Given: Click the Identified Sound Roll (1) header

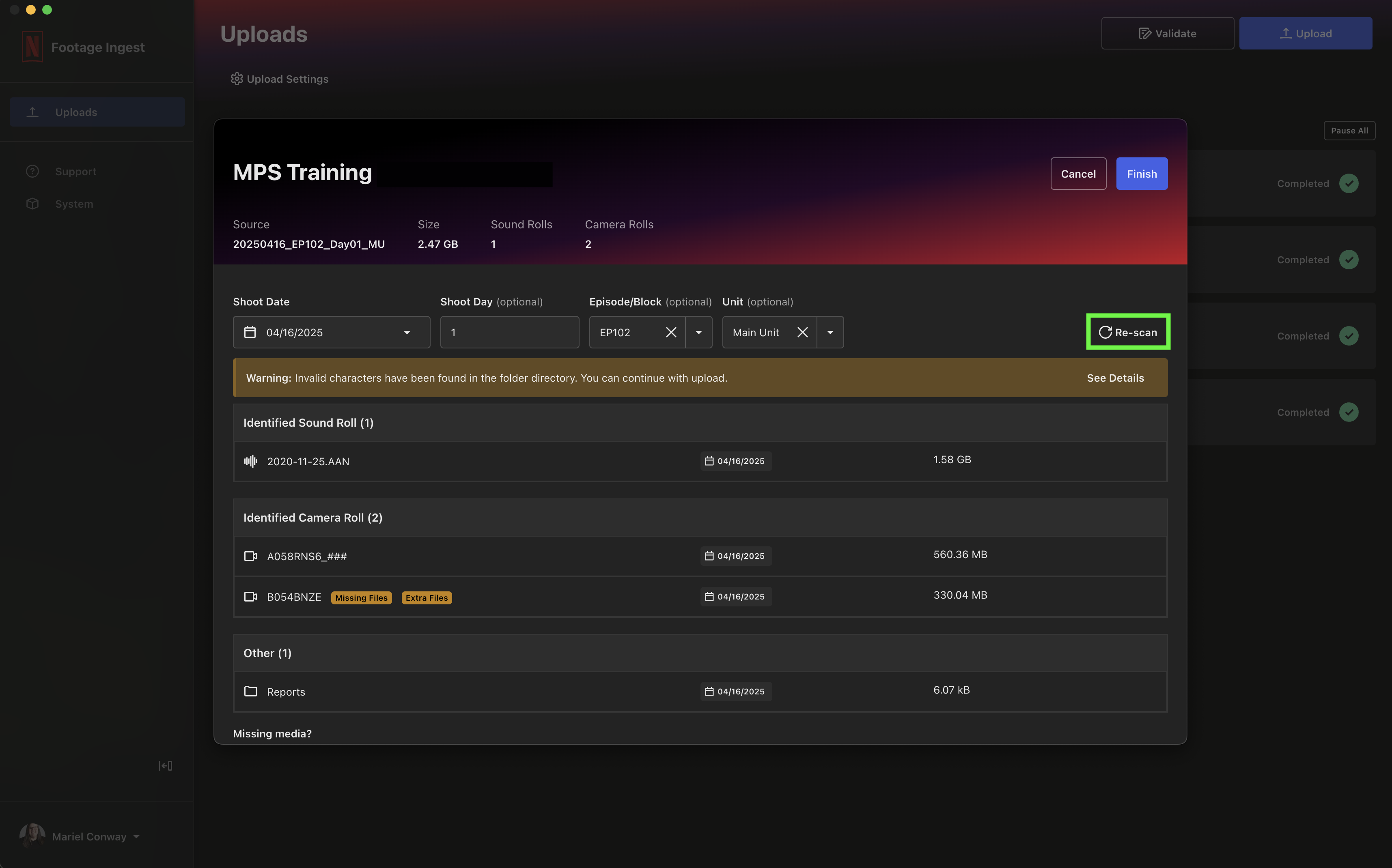Looking at the screenshot, I should [700, 423].
